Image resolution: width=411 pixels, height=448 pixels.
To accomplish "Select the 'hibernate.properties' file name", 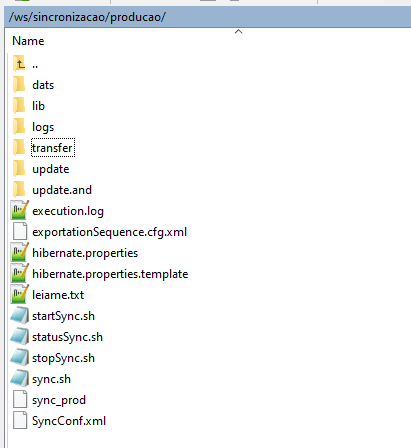I will (85, 253).
